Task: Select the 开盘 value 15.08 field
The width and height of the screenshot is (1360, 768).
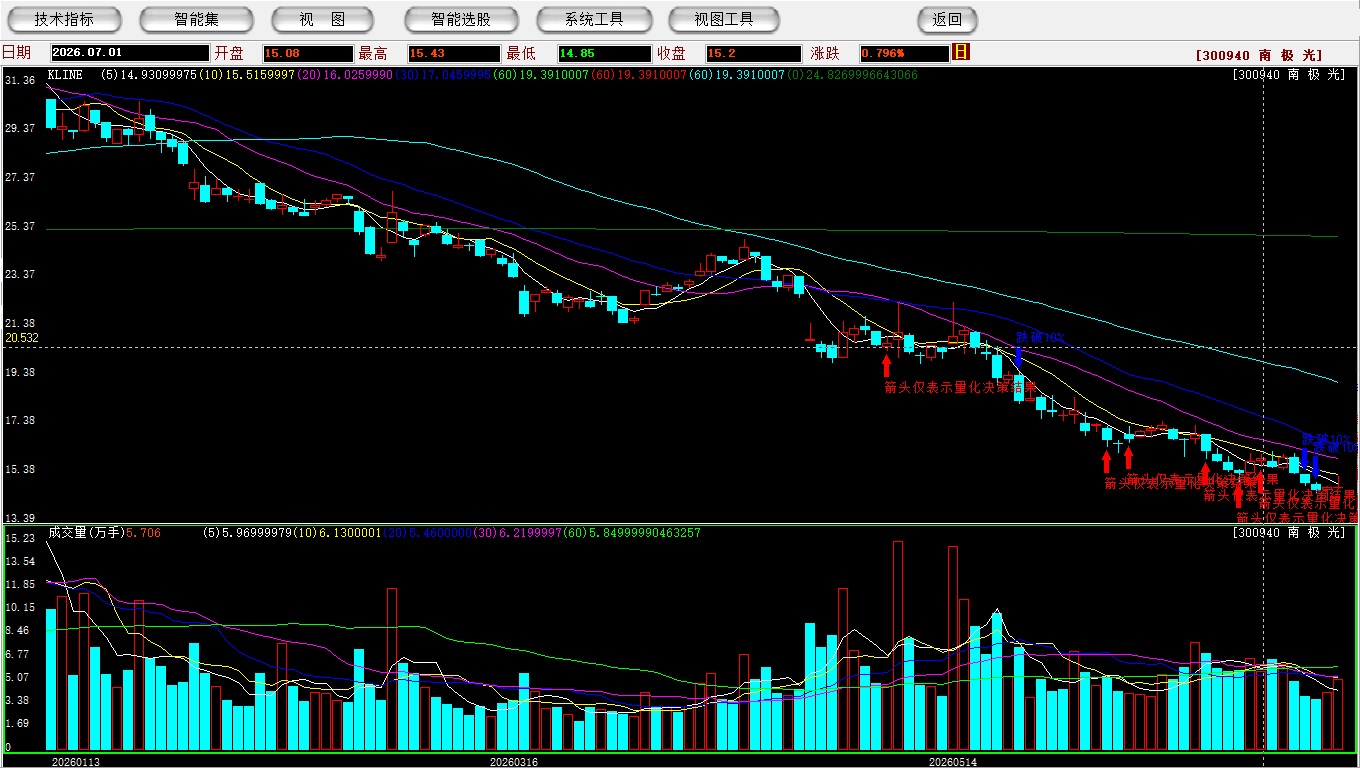Action: click(x=308, y=53)
